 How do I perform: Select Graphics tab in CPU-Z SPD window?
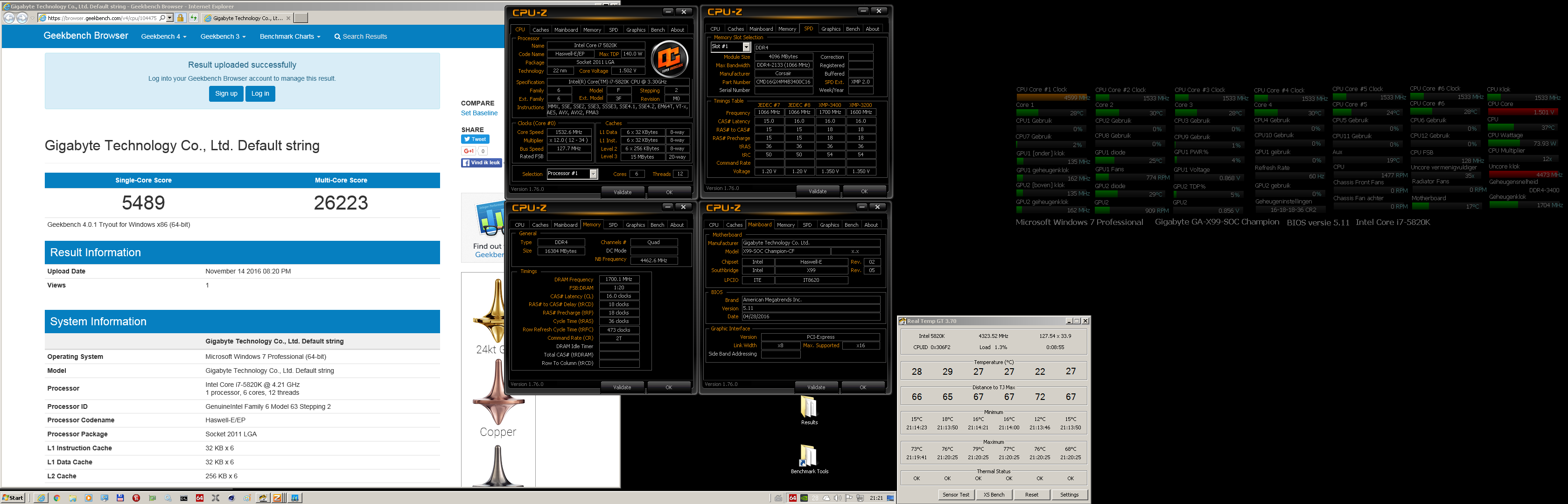click(x=831, y=28)
